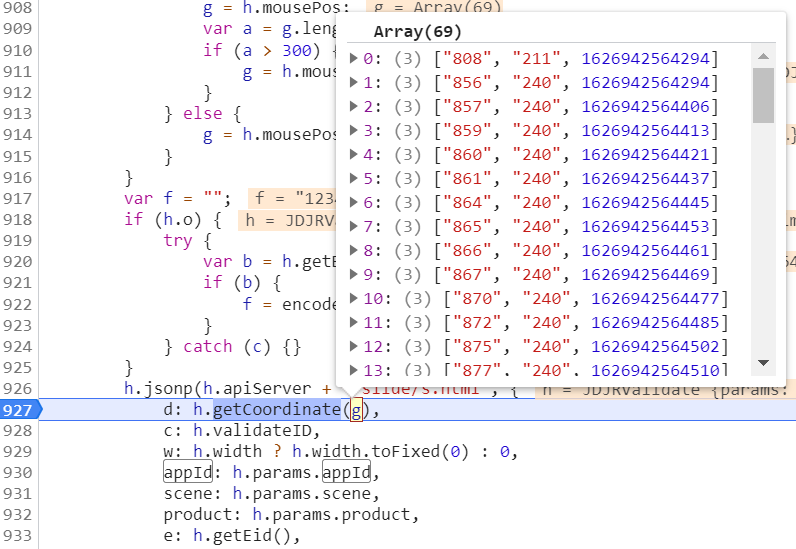Viewport: 796px width, 549px height.
Task: Click h.getEid() on line 933
Action: 242,536
